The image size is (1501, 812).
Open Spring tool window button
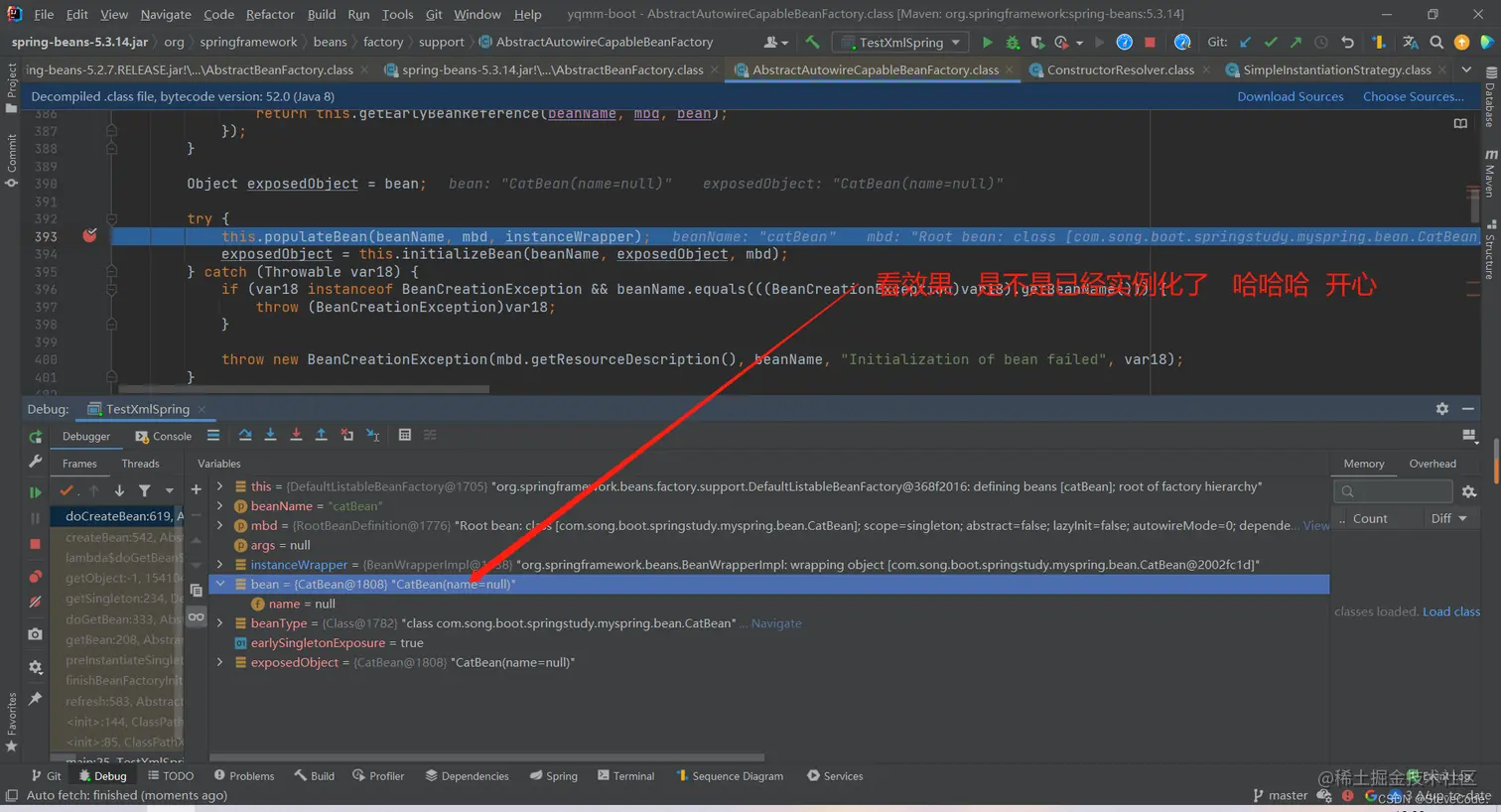click(553, 776)
